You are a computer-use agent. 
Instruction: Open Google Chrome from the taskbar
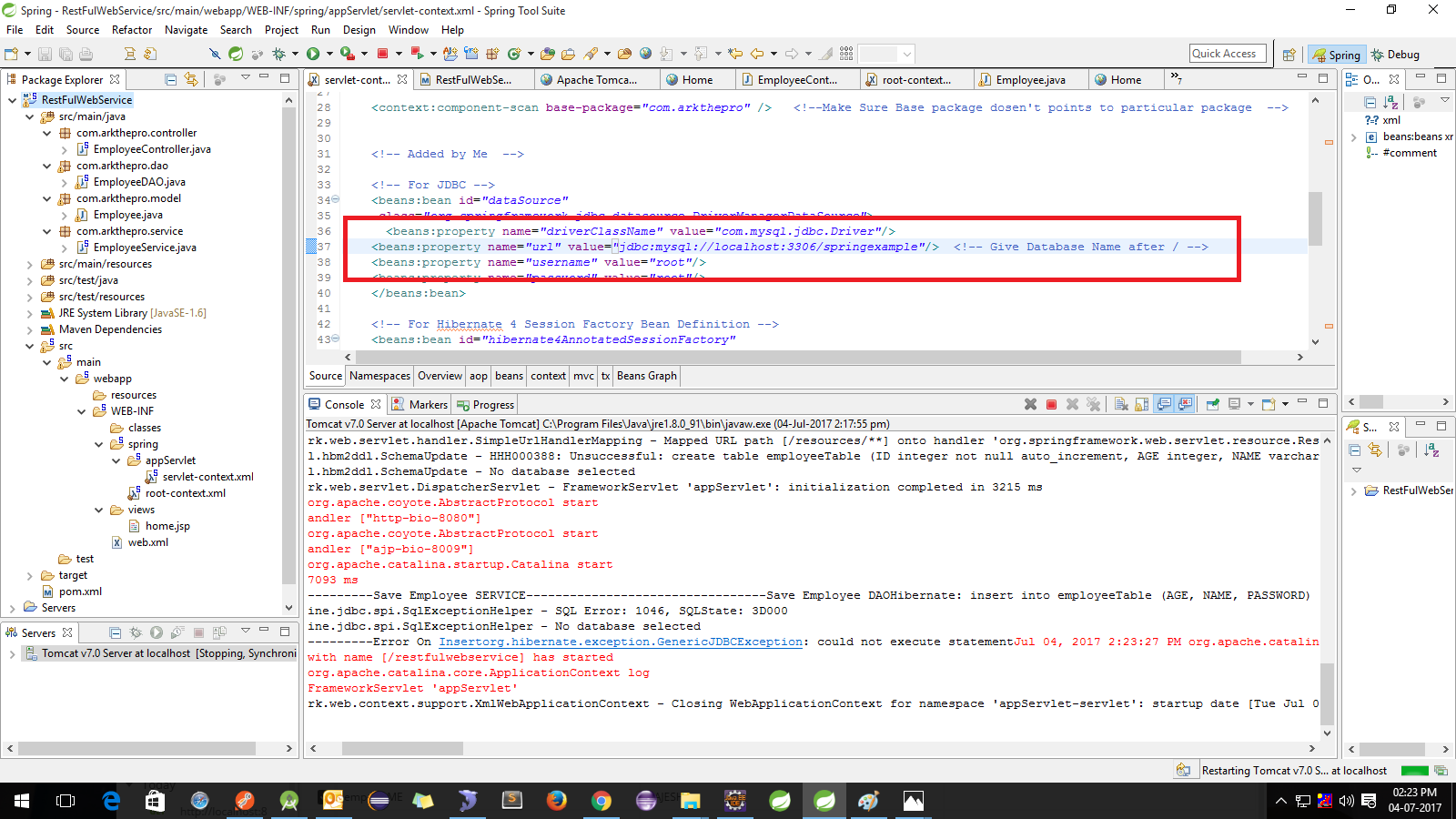602,801
